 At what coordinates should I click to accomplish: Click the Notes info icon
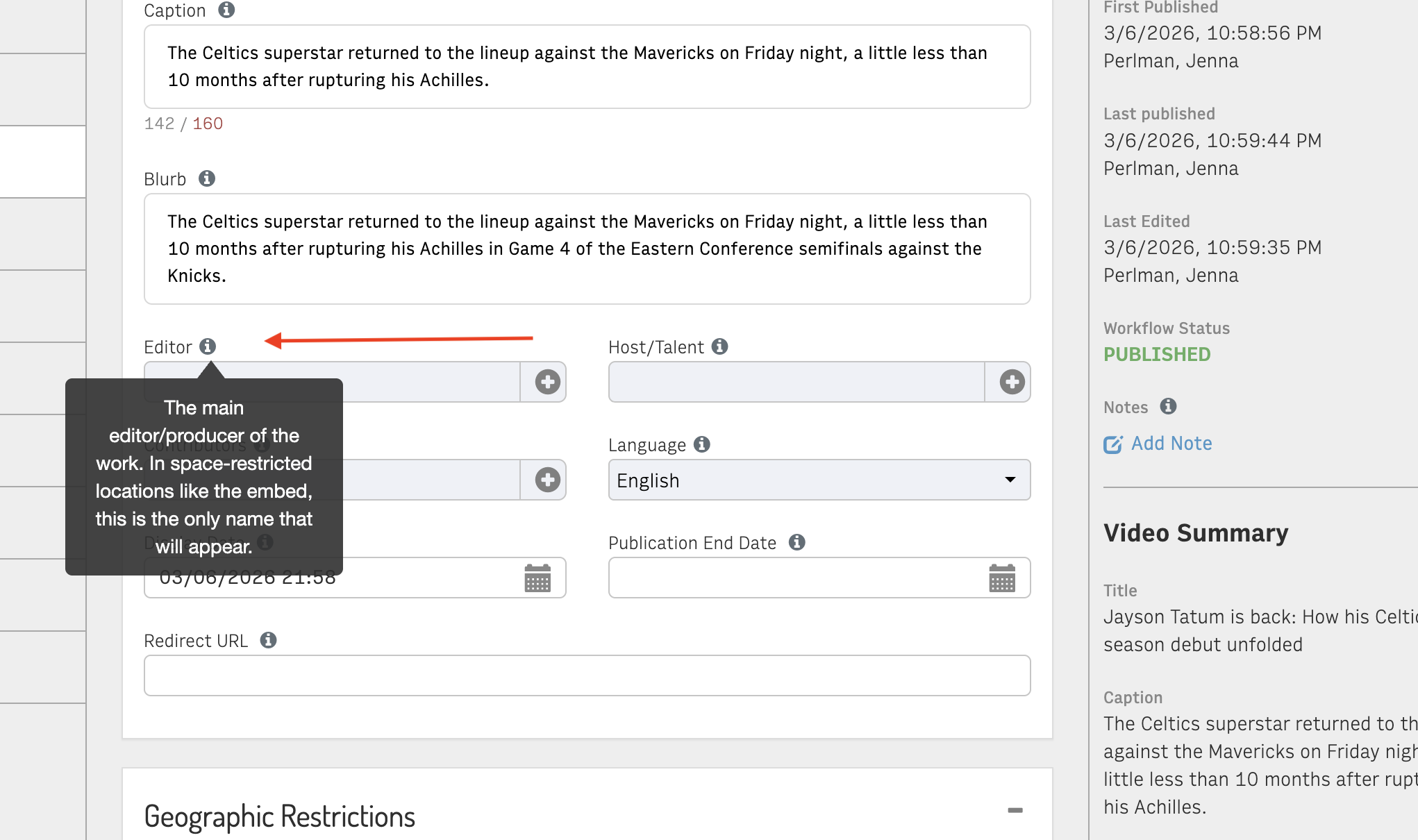[1169, 406]
